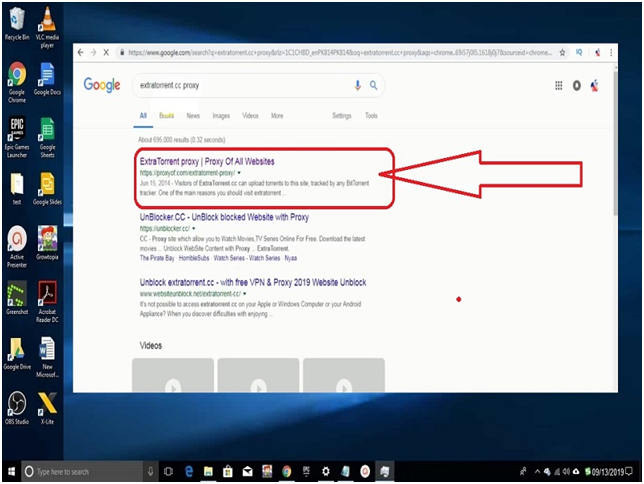Open X-Lite desktop icon
Image resolution: width=644 pixels, height=484 pixels.
[47, 408]
